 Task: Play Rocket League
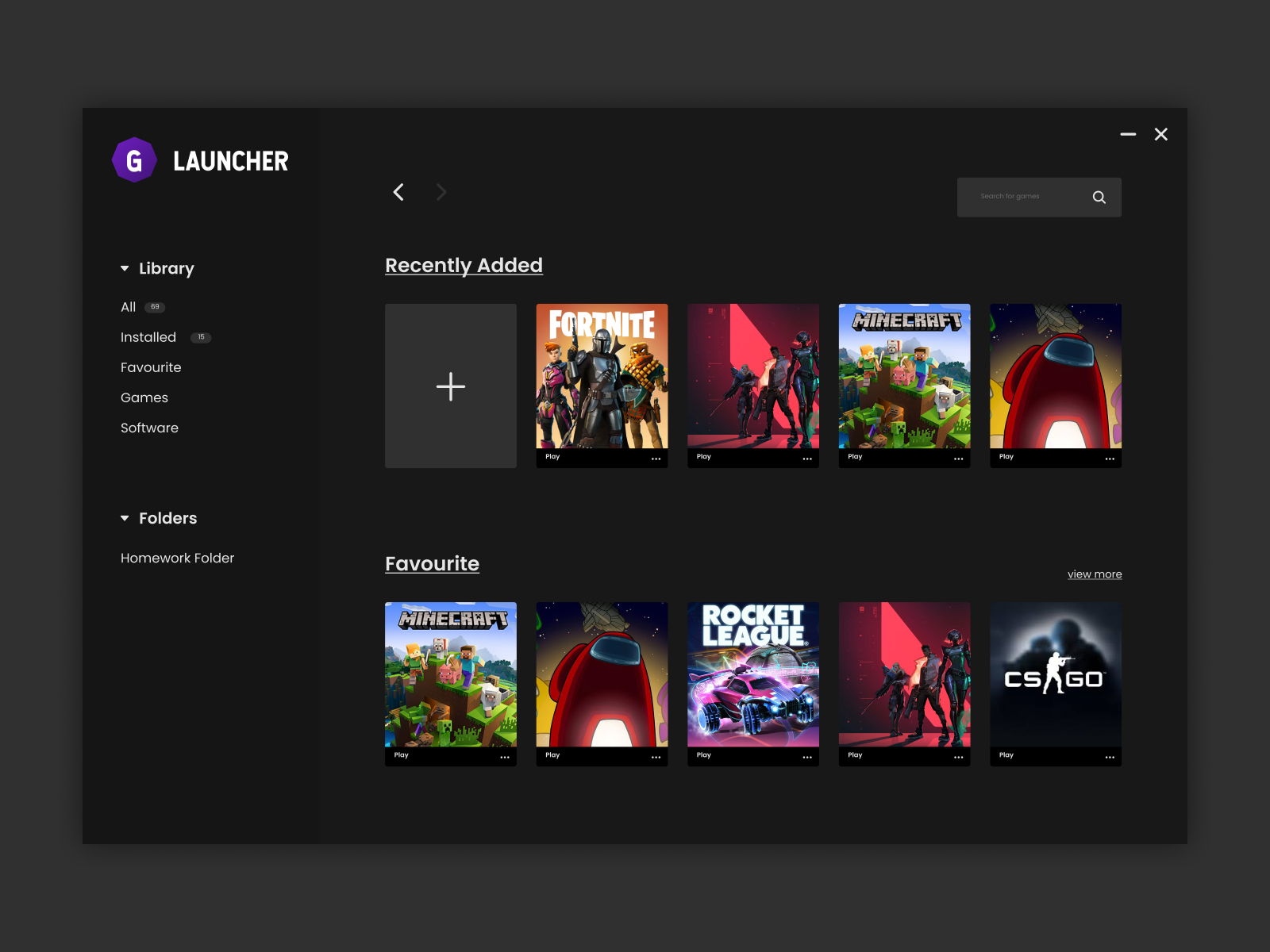point(704,755)
